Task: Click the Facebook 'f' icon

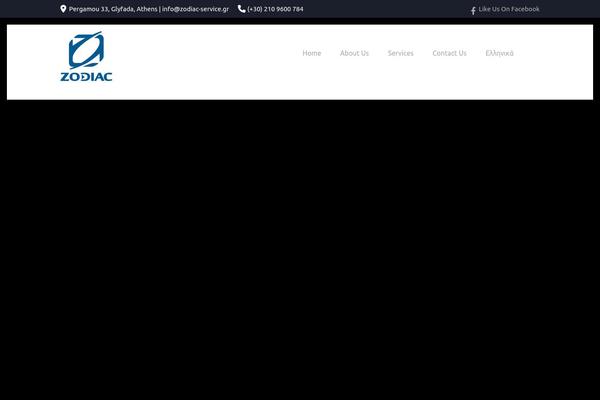Action: tap(473, 10)
